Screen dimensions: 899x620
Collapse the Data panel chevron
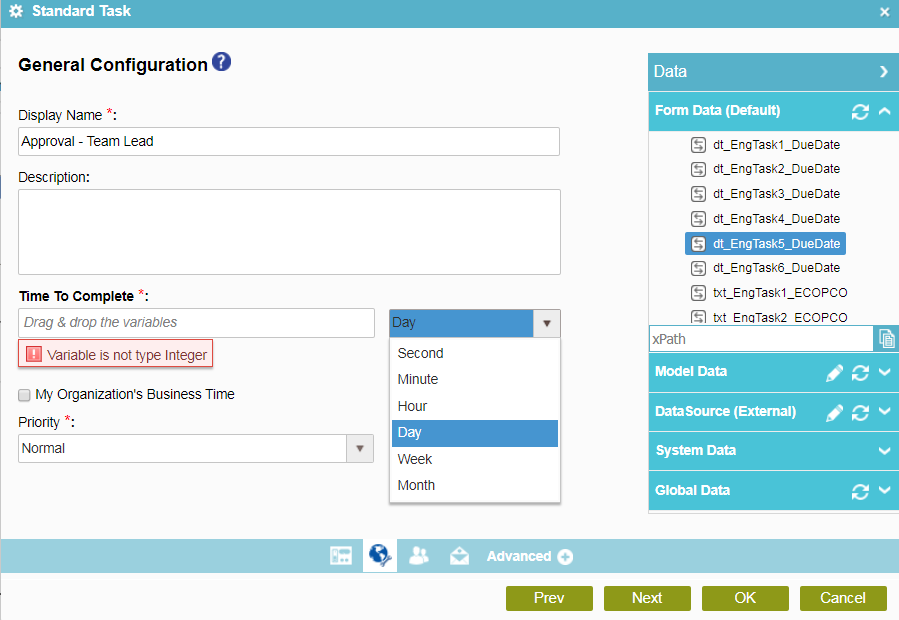pyautogui.click(x=884, y=72)
